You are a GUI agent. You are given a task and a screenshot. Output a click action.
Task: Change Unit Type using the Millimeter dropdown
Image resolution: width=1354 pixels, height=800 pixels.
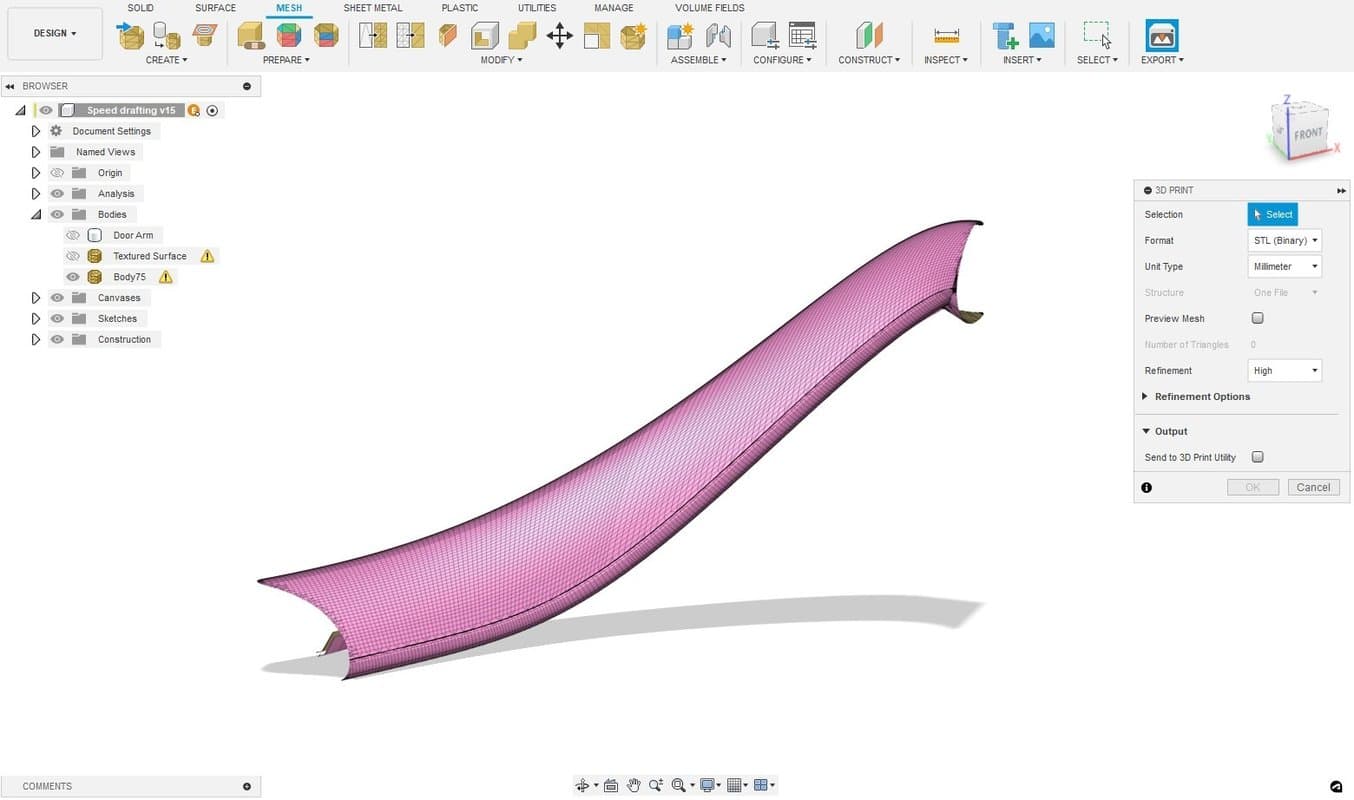click(1284, 266)
